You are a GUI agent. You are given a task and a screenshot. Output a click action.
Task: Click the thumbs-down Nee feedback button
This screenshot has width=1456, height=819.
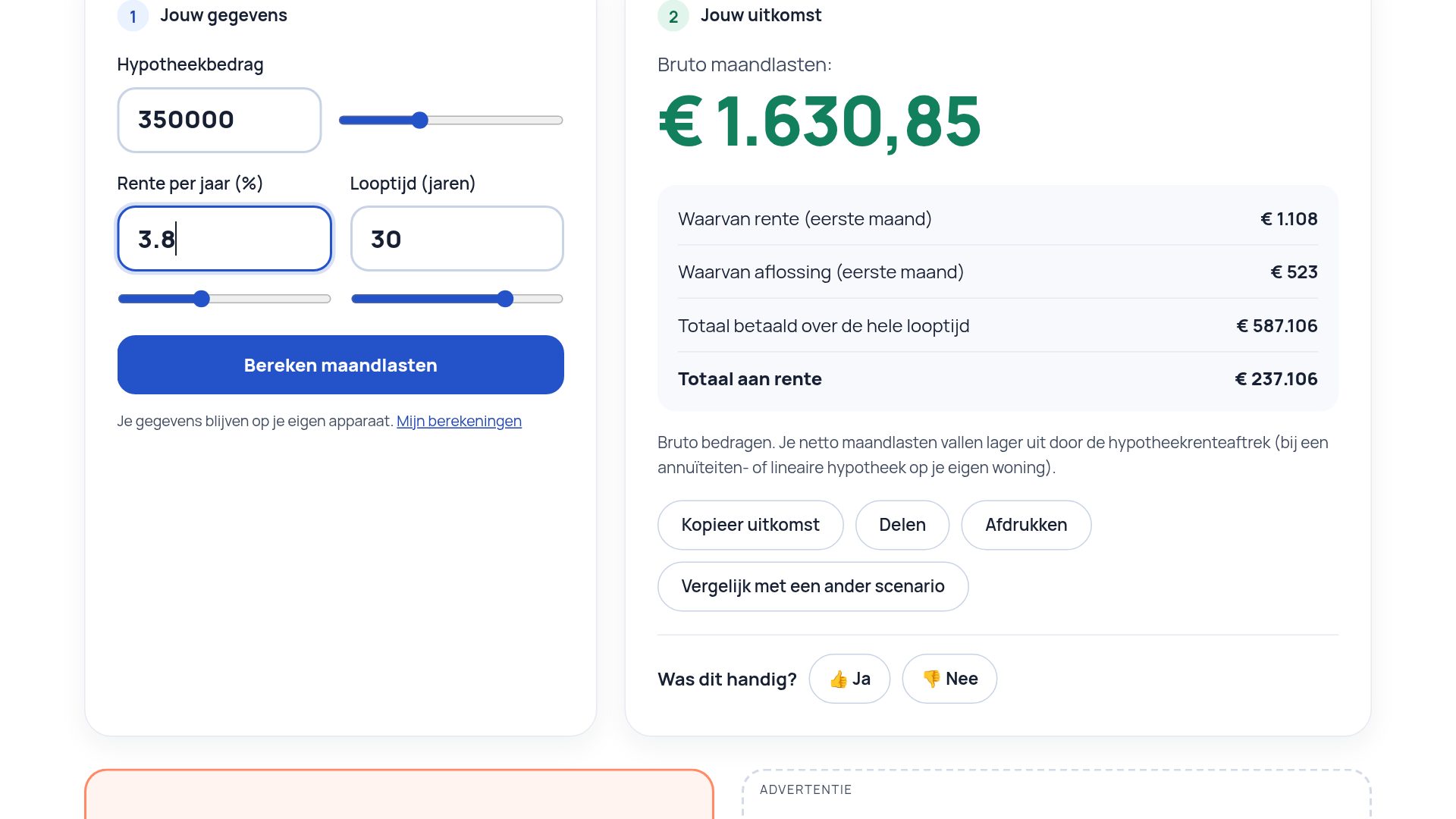(x=949, y=679)
